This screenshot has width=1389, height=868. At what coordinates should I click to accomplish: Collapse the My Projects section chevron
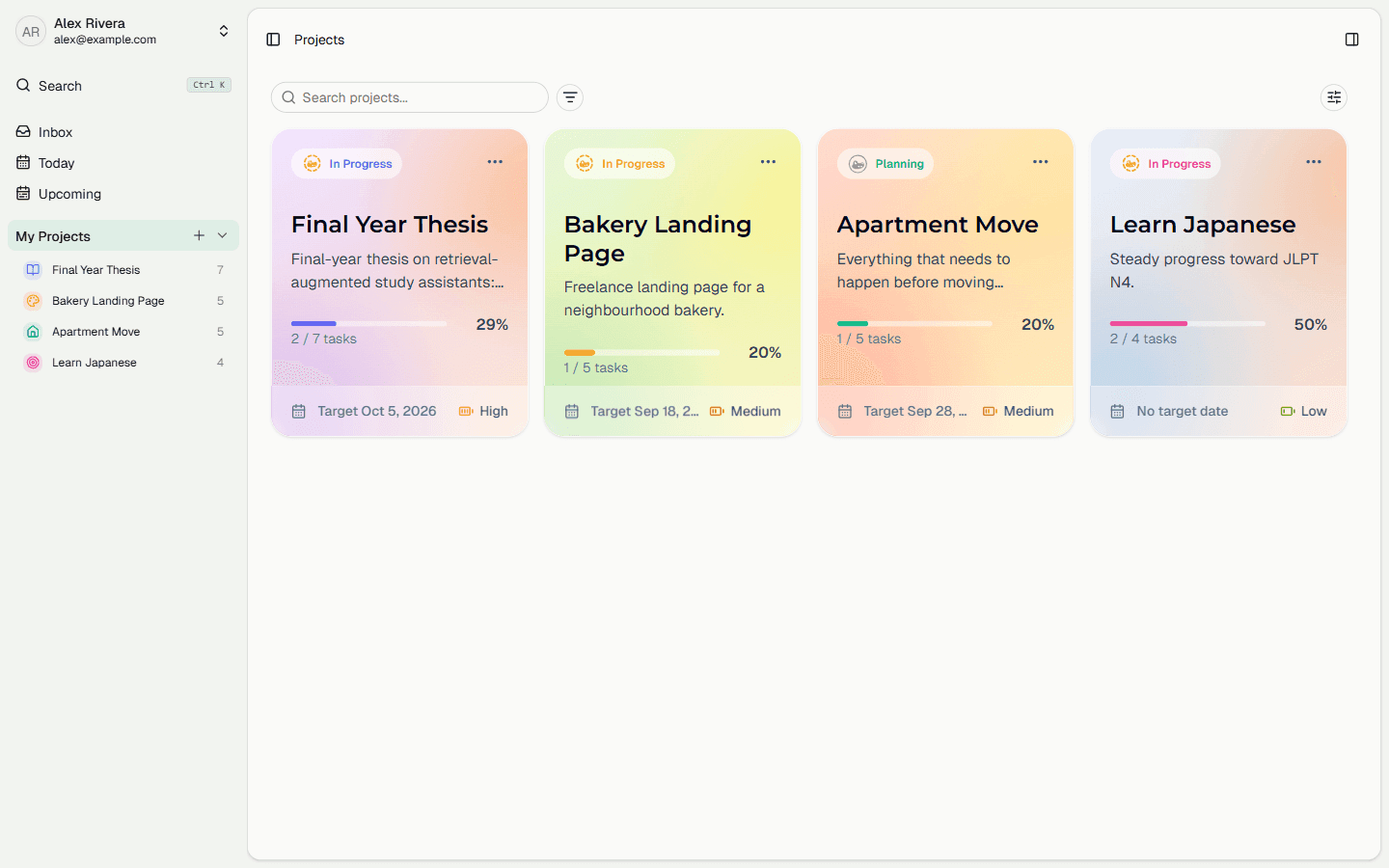pyautogui.click(x=223, y=235)
